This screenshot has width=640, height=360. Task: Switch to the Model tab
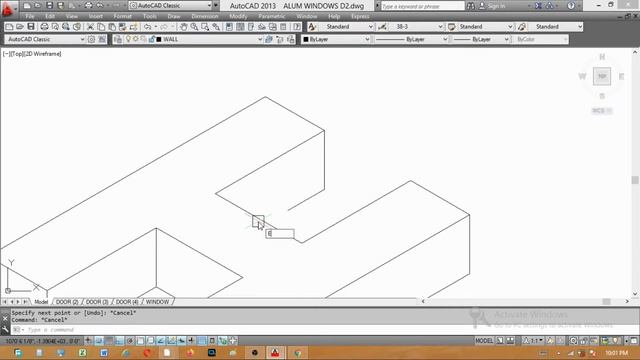coord(41,302)
